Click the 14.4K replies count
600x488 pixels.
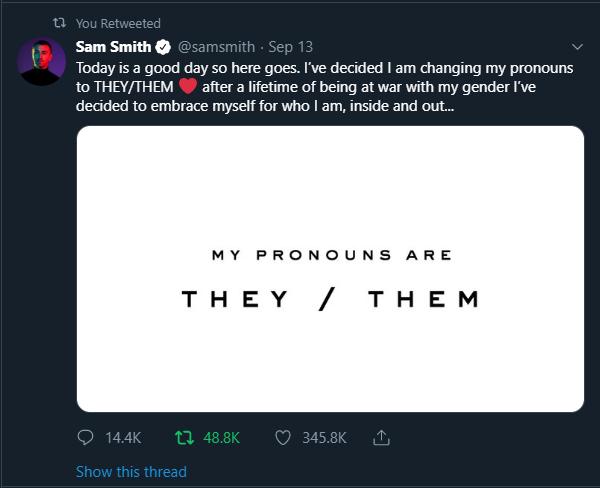point(123,438)
